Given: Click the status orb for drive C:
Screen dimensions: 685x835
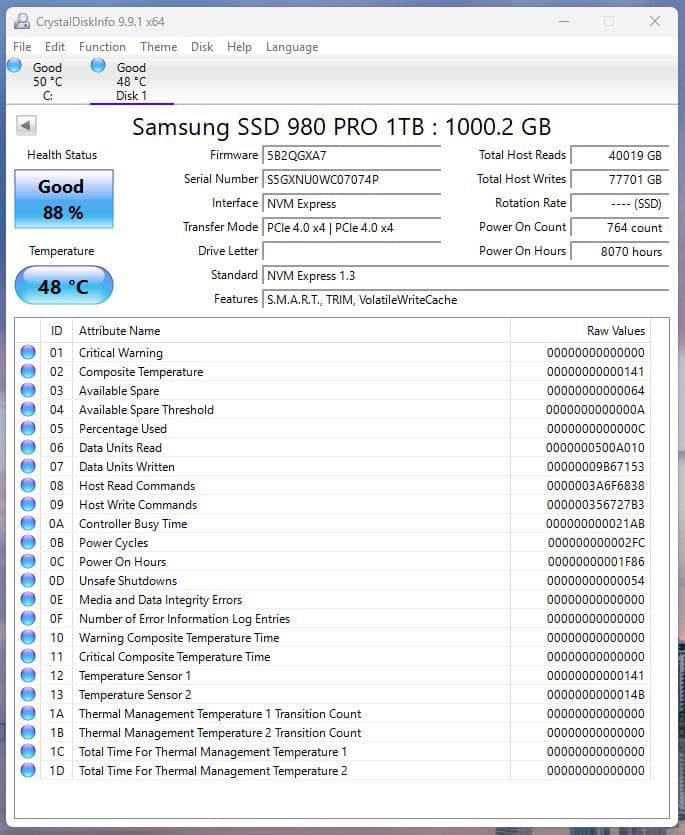Looking at the screenshot, I should click(14, 66).
